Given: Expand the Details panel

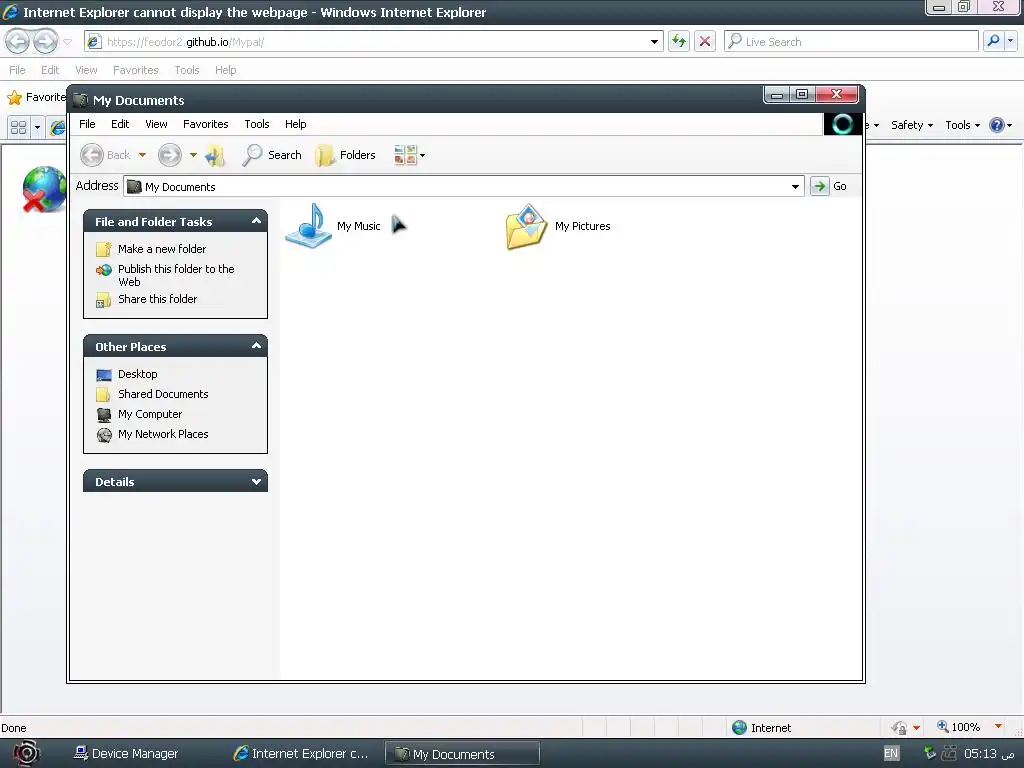Looking at the screenshot, I should (256, 481).
